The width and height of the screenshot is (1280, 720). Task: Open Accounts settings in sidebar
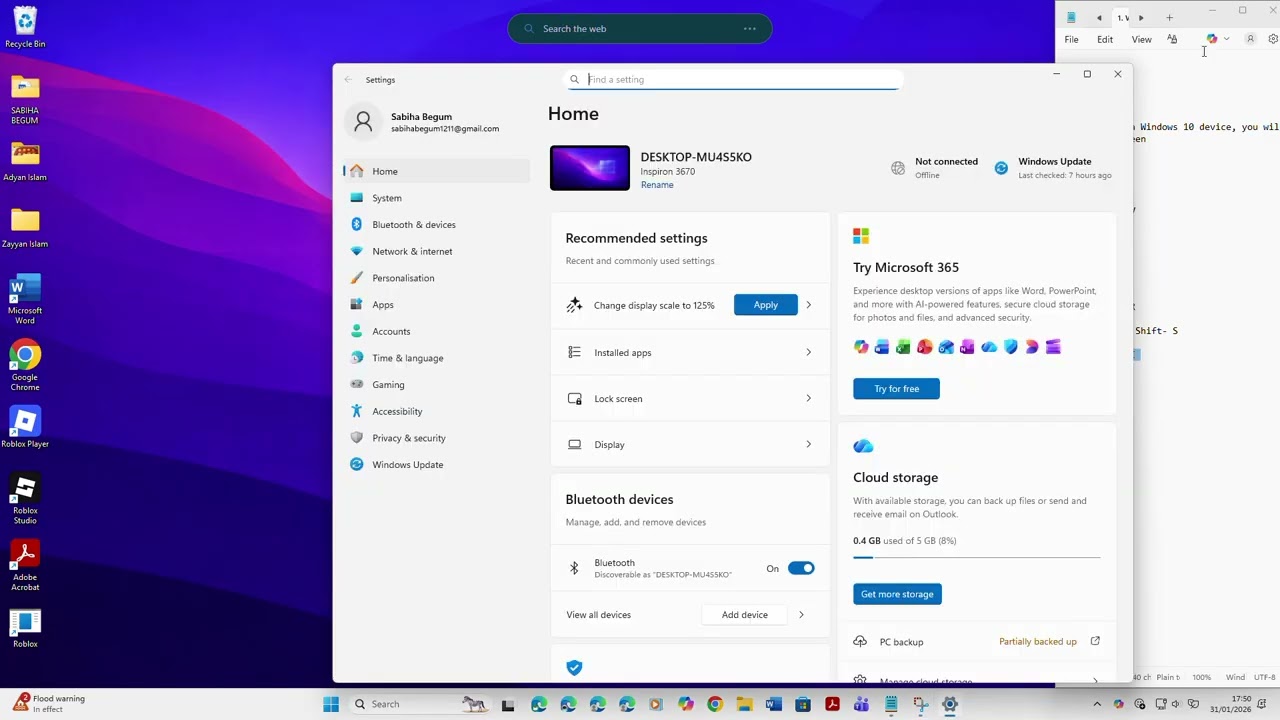coord(436,331)
